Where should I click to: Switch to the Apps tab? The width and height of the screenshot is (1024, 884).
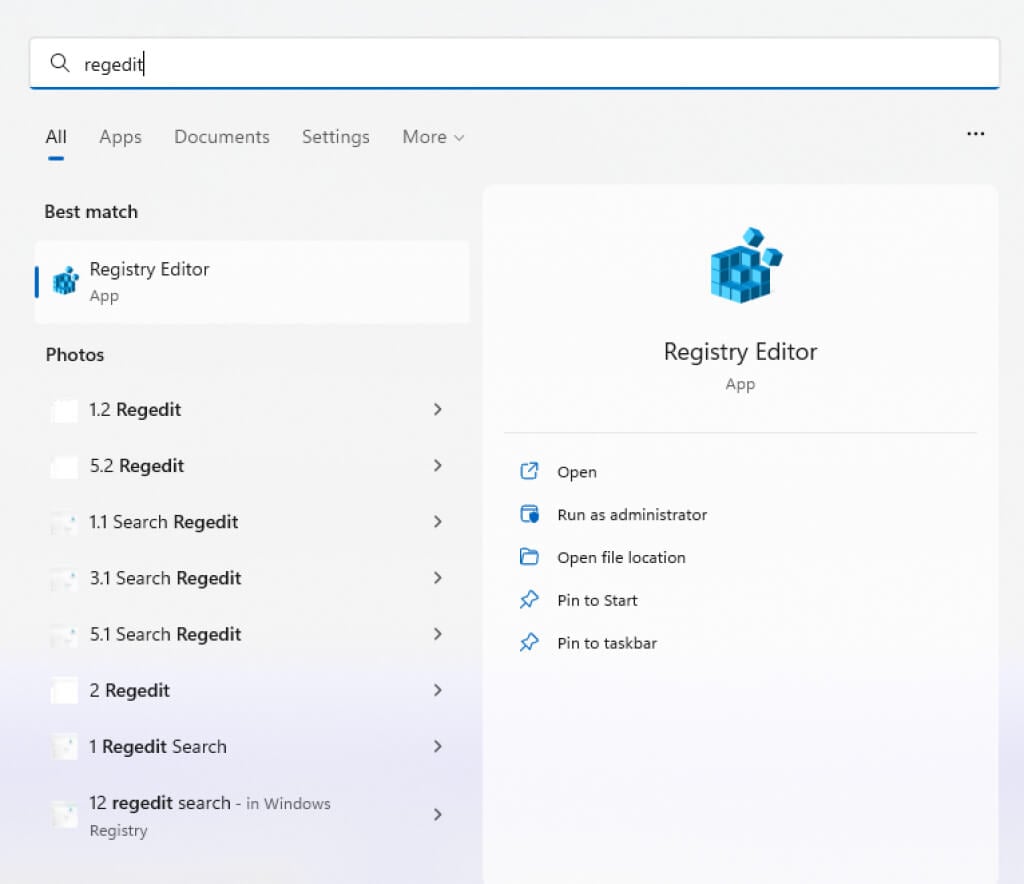120,136
